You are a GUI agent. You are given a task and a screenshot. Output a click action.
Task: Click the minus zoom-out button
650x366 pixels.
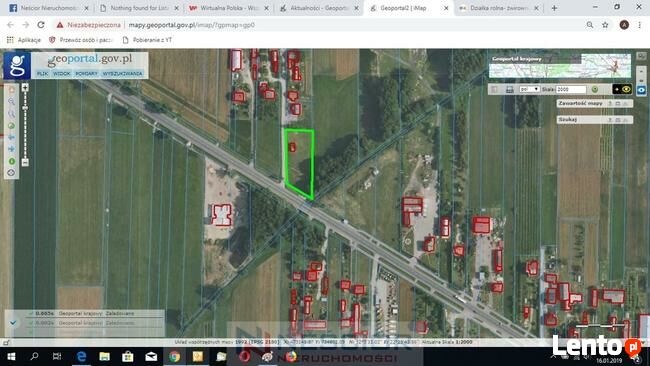pyautogui.click(x=25, y=162)
